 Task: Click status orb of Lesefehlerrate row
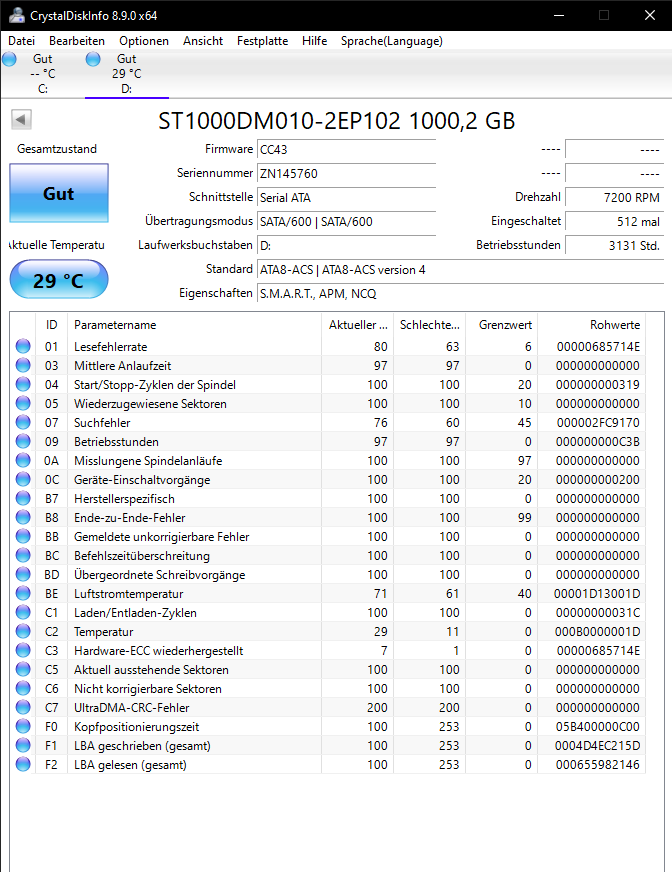[x=23, y=346]
